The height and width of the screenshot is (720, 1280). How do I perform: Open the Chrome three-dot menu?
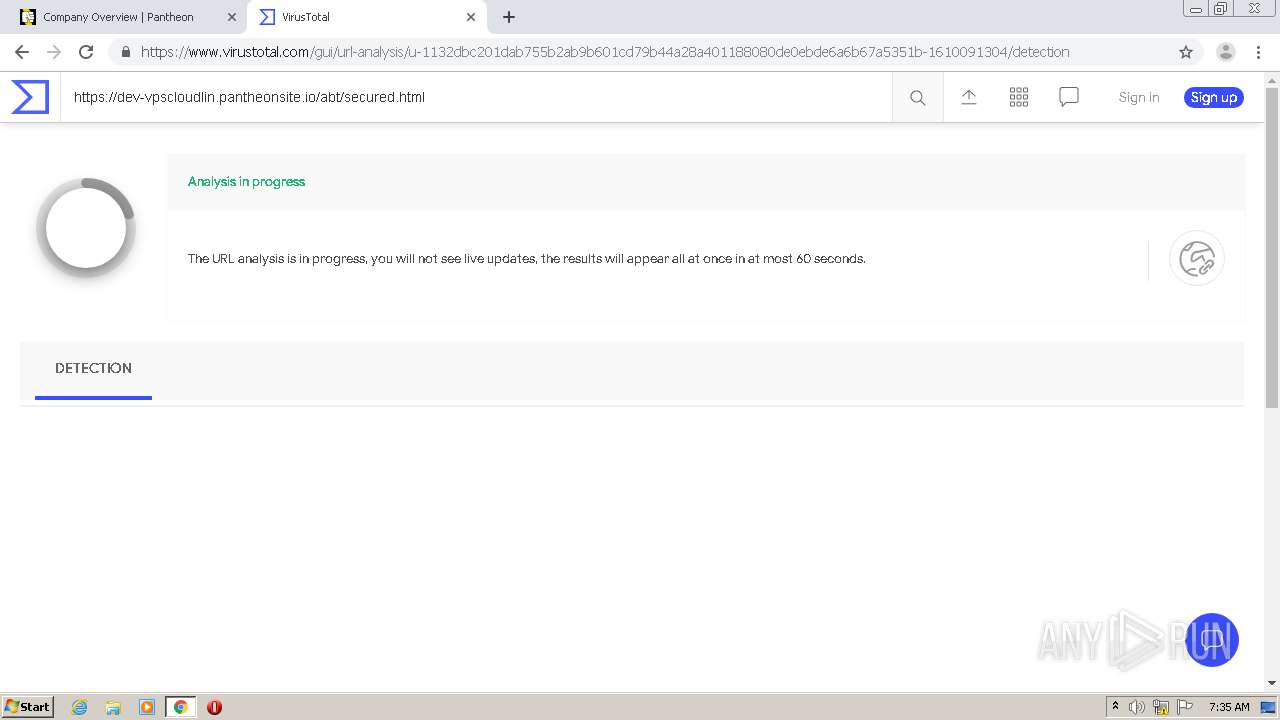pos(1258,52)
